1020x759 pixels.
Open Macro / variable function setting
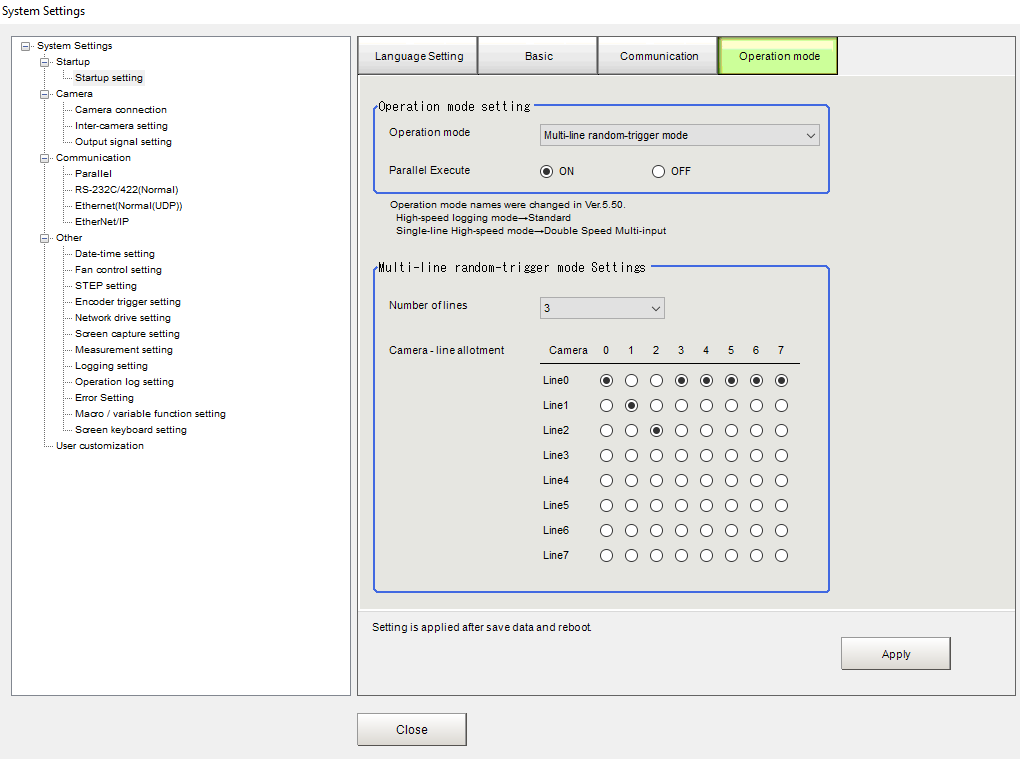pos(150,414)
